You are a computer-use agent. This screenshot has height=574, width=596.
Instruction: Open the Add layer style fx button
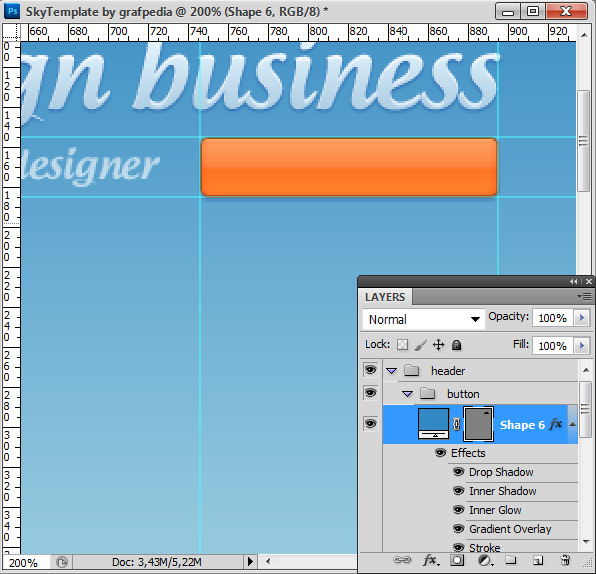pyautogui.click(x=430, y=560)
